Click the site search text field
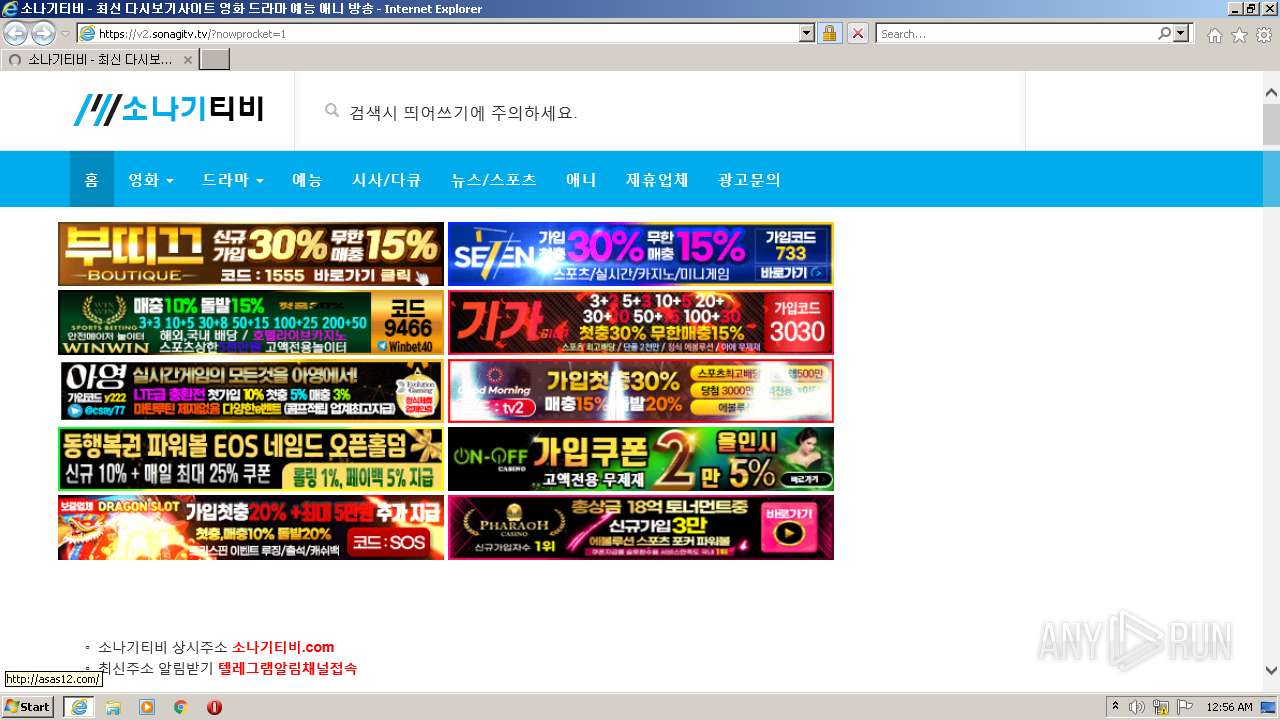This screenshot has width=1280, height=720. click(x=660, y=111)
